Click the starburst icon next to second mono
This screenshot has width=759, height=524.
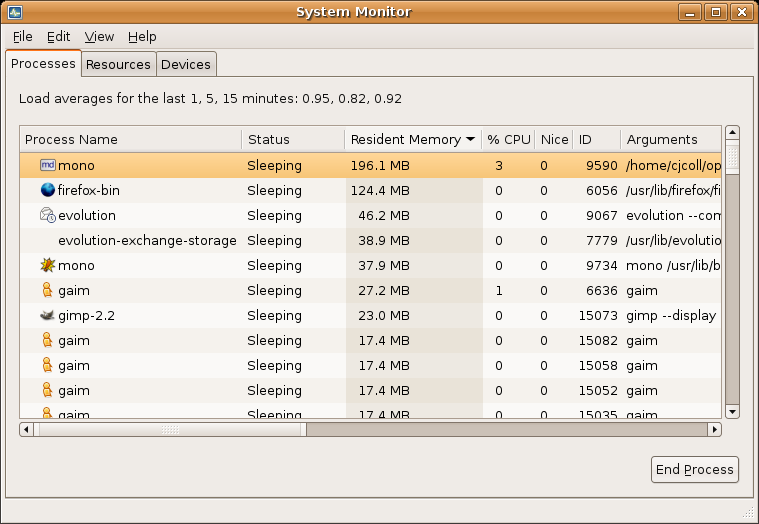[47, 265]
